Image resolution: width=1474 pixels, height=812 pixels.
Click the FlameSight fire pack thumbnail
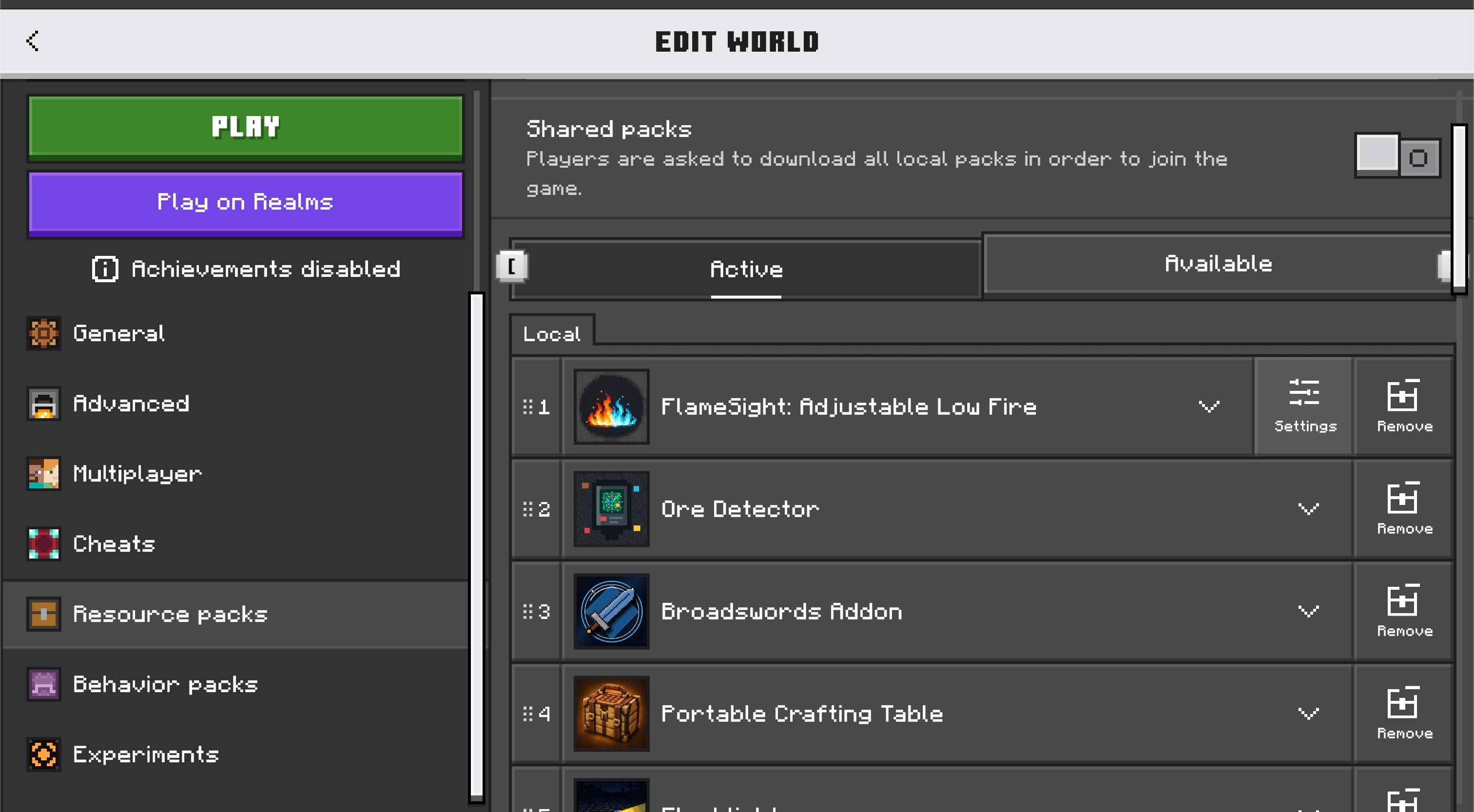point(611,406)
